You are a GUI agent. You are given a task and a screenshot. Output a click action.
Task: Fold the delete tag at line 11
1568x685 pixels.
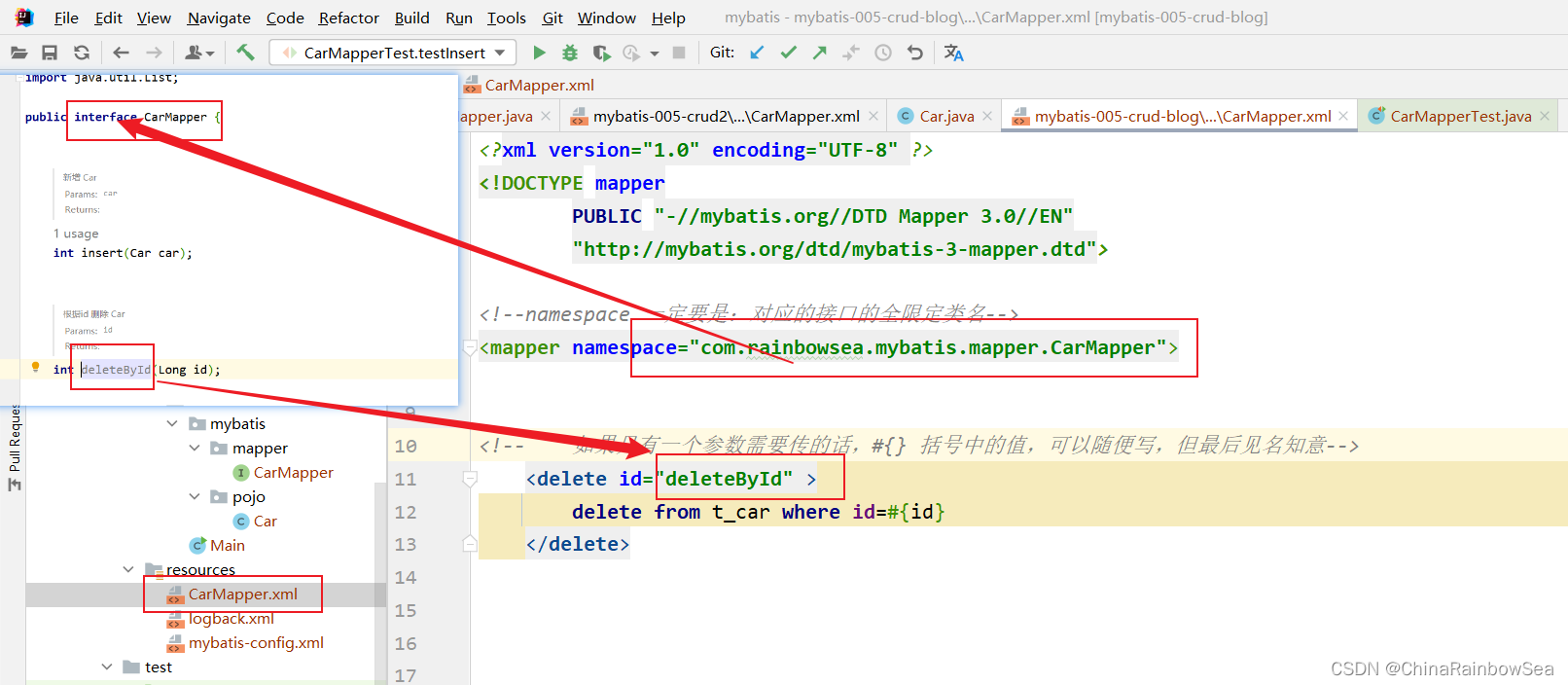470,479
